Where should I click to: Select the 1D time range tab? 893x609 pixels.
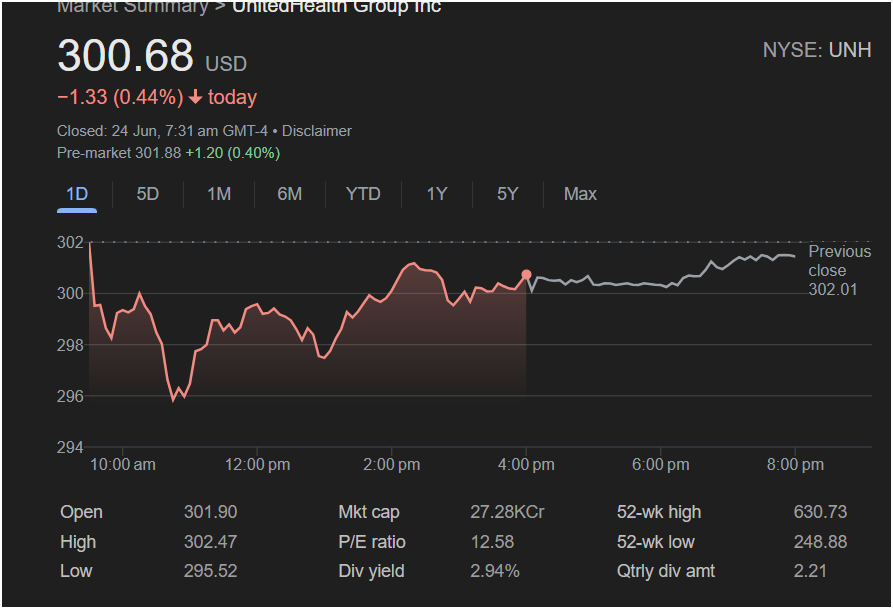pos(77,194)
